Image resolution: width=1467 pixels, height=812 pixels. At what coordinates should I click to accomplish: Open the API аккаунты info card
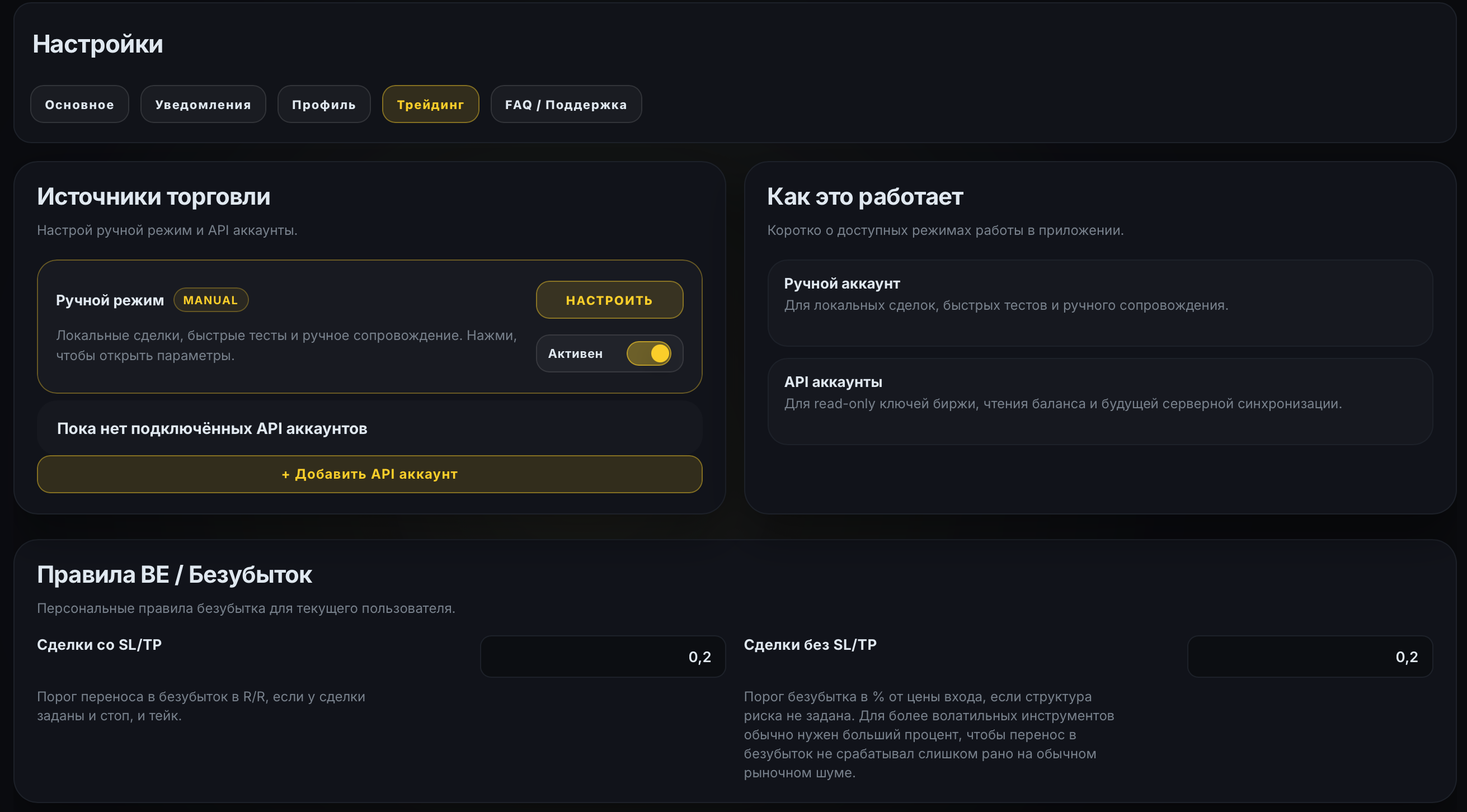[x=1099, y=402]
